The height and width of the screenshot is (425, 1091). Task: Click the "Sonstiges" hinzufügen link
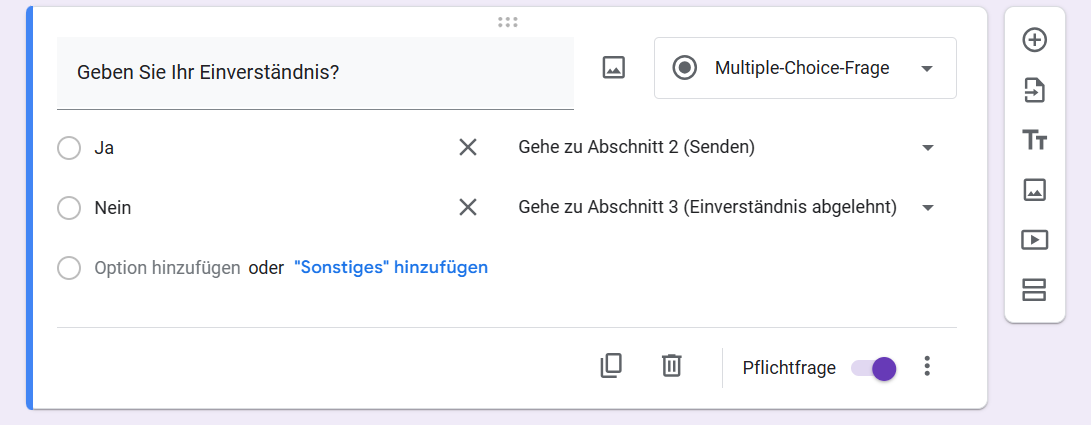tap(391, 268)
